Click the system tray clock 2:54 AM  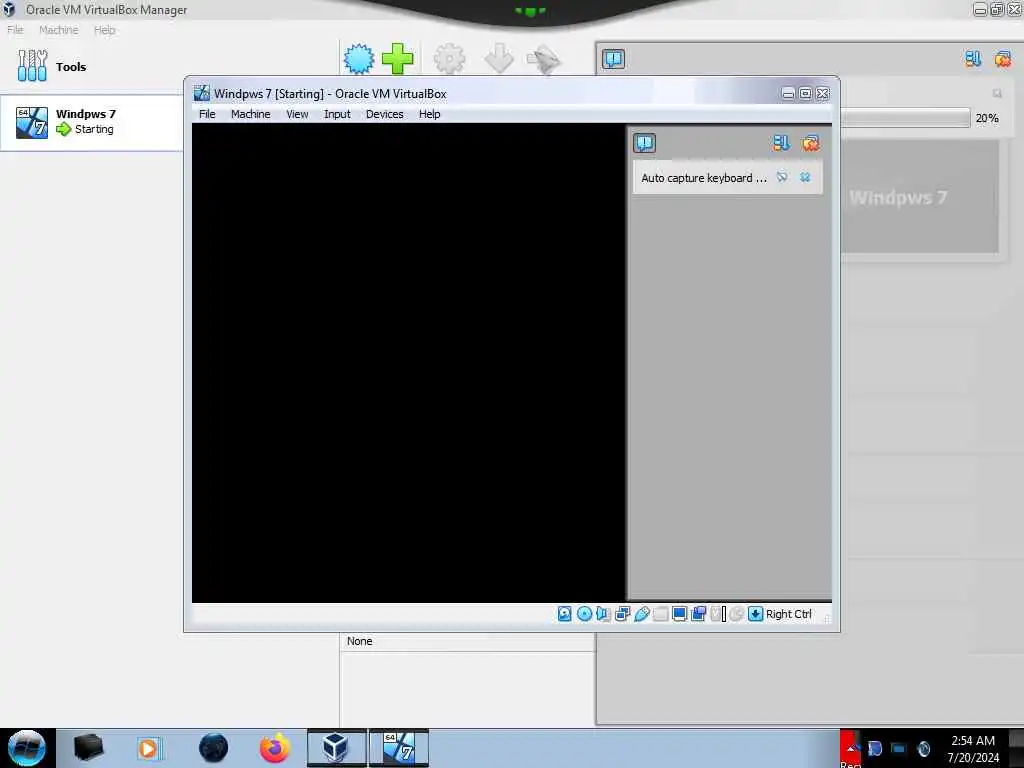coord(973,741)
